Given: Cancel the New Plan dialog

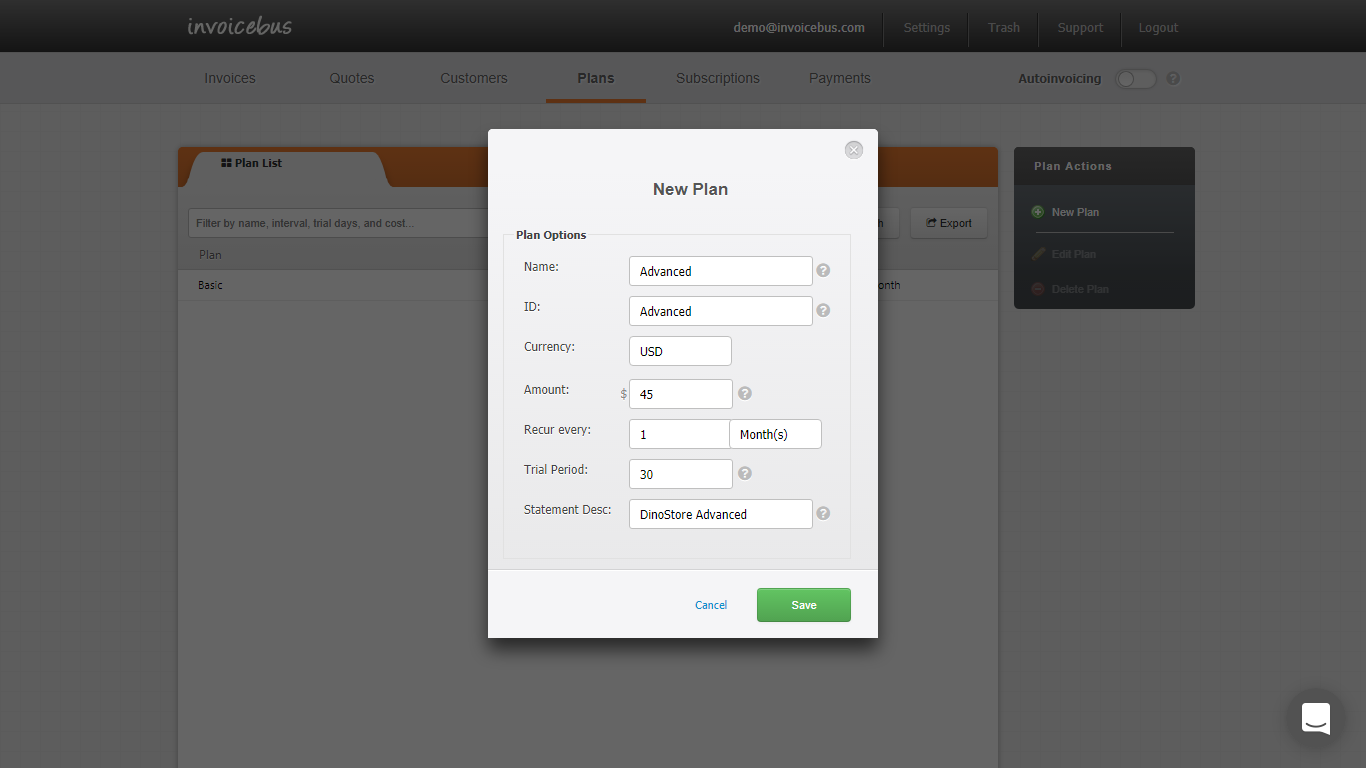Looking at the screenshot, I should (x=710, y=605).
